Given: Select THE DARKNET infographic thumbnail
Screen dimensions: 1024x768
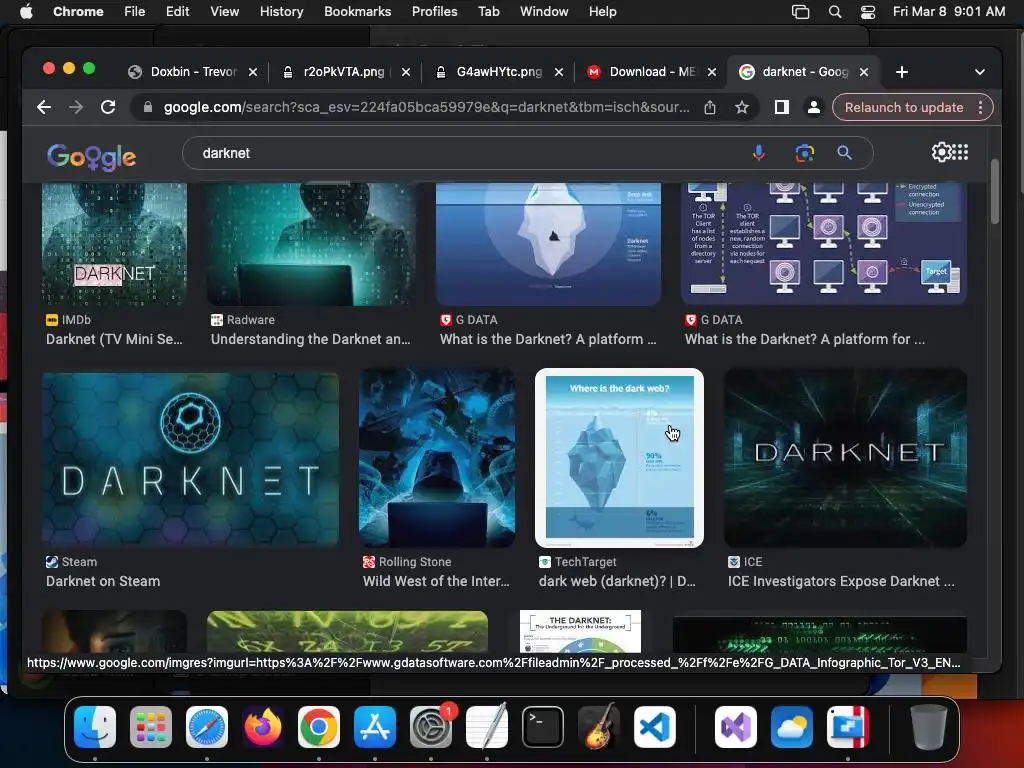Looking at the screenshot, I should tap(581, 632).
